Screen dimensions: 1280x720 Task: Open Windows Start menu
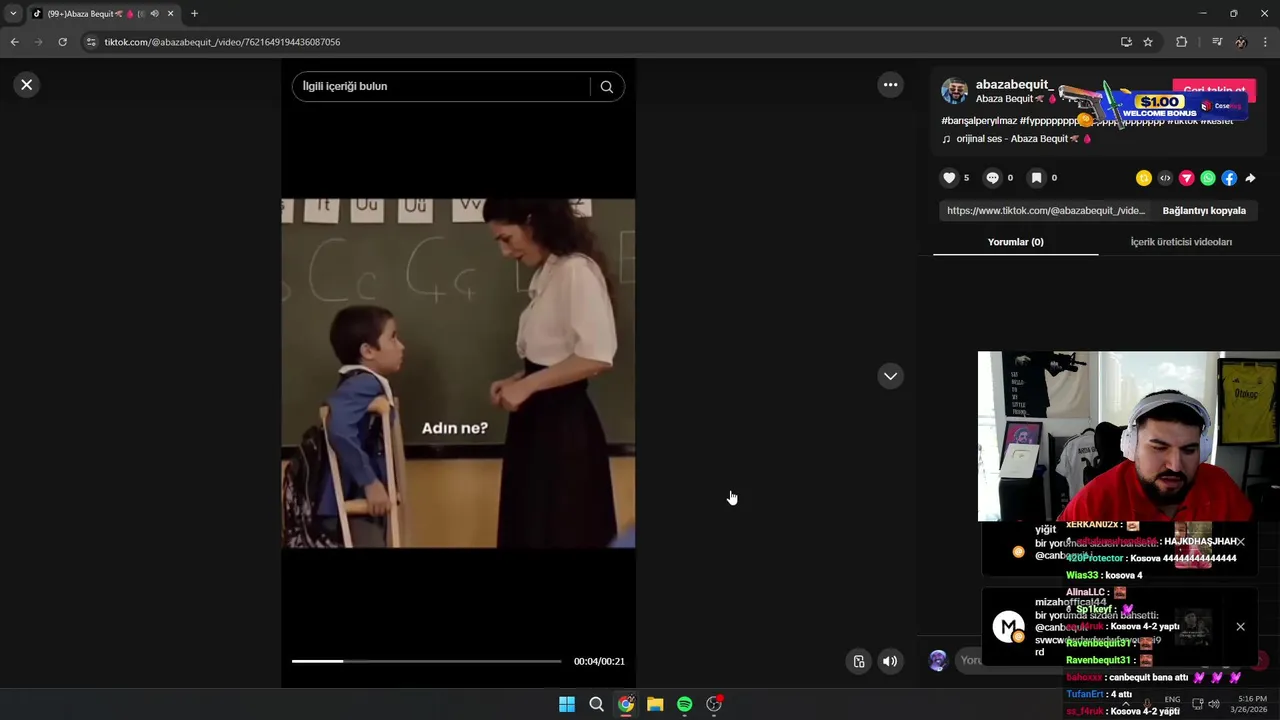coord(567,704)
